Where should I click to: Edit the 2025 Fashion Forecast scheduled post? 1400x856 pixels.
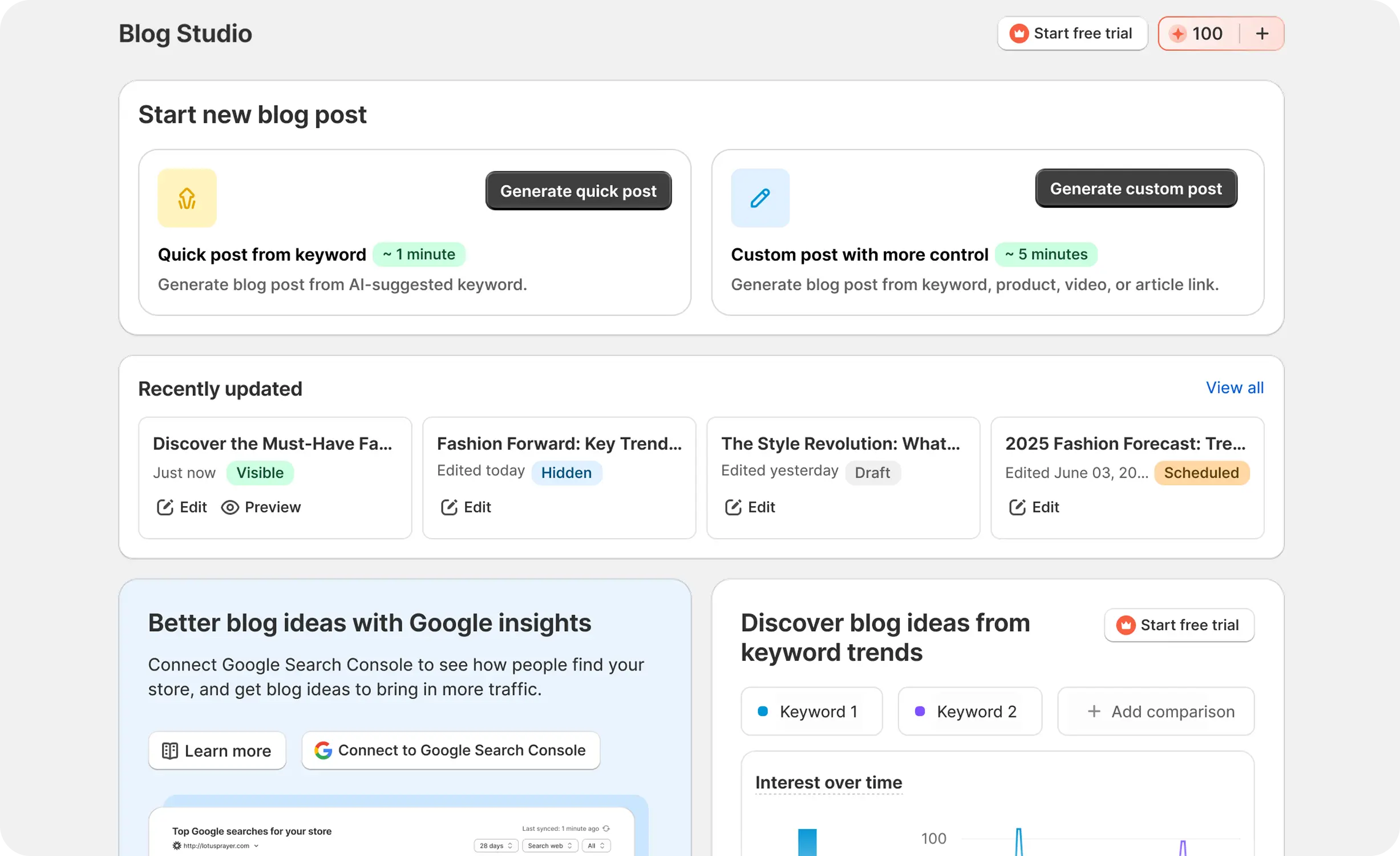tap(1034, 507)
